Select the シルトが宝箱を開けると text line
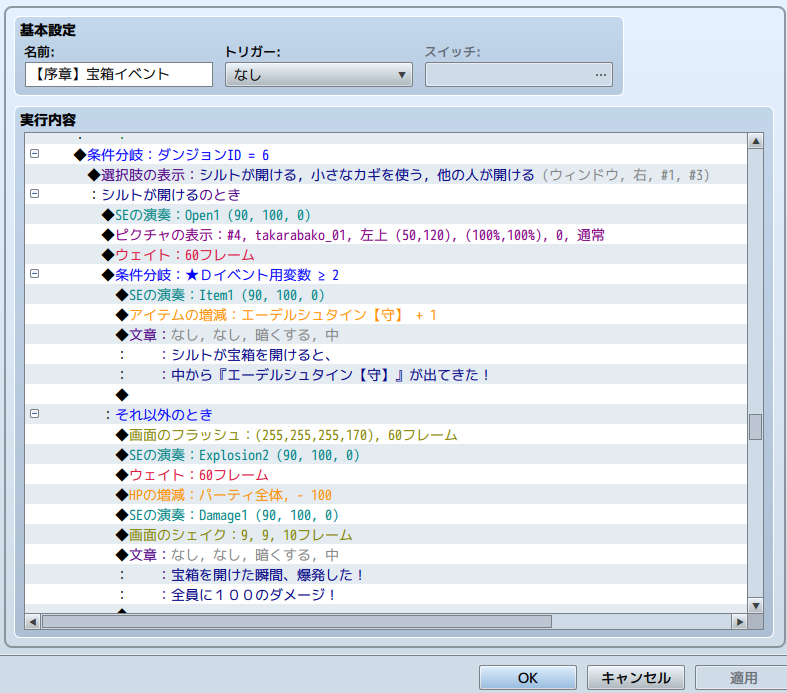This screenshot has width=787, height=693. [385, 355]
